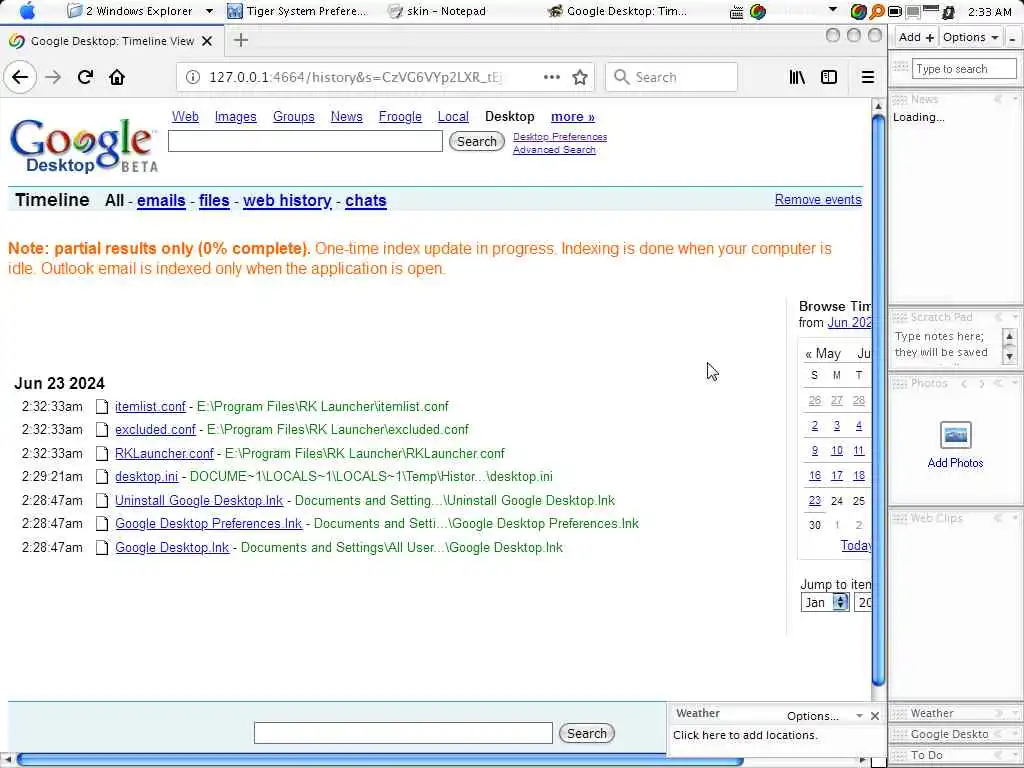Switch to skin - Notepad taskbar item
This screenshot has width=1024, height=768.
[437, 11]
